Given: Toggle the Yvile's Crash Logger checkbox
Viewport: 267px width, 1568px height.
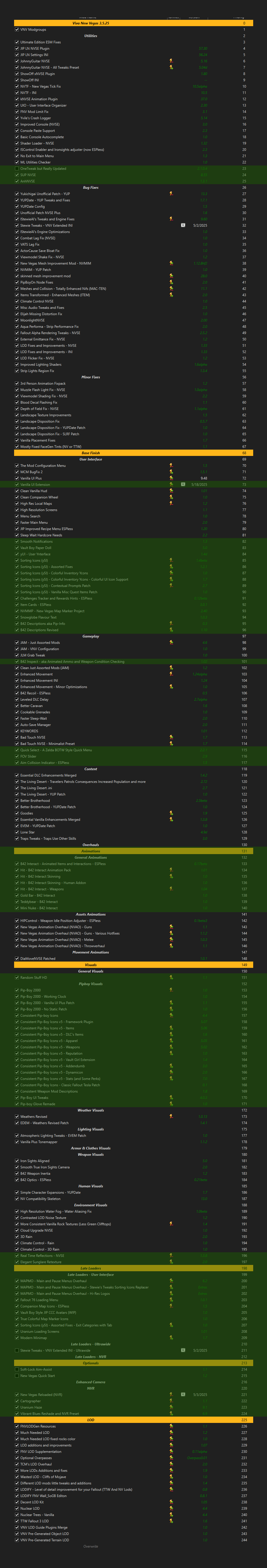Looking at the screenshot, I should (x=16, y=118).
